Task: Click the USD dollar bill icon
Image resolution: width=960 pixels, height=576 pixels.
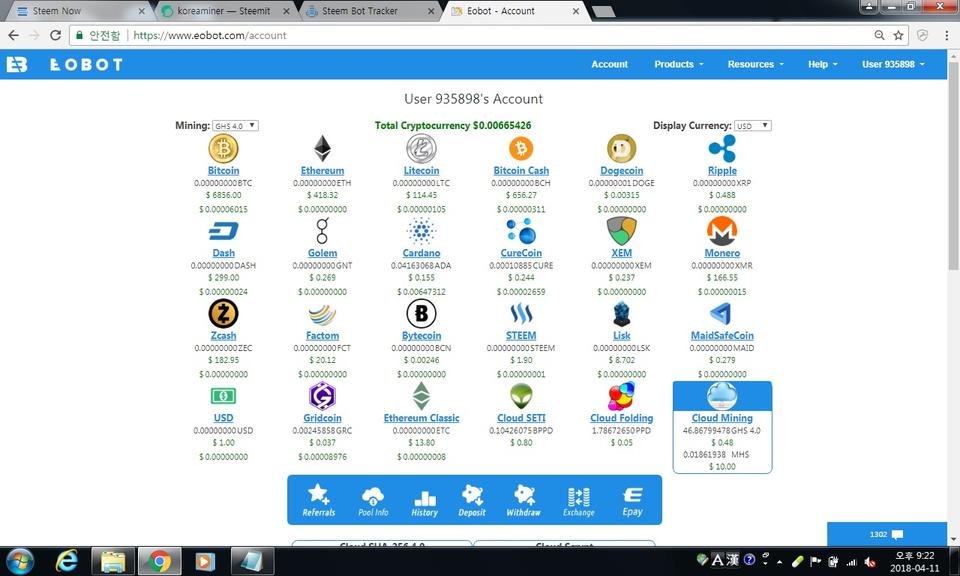Action: point(223,396)
